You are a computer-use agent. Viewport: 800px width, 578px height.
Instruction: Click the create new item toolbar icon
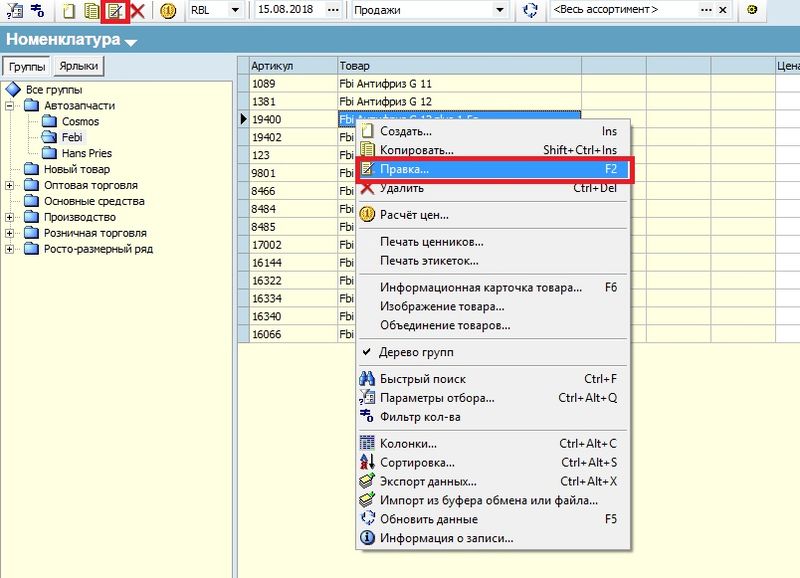click(69, 10)
